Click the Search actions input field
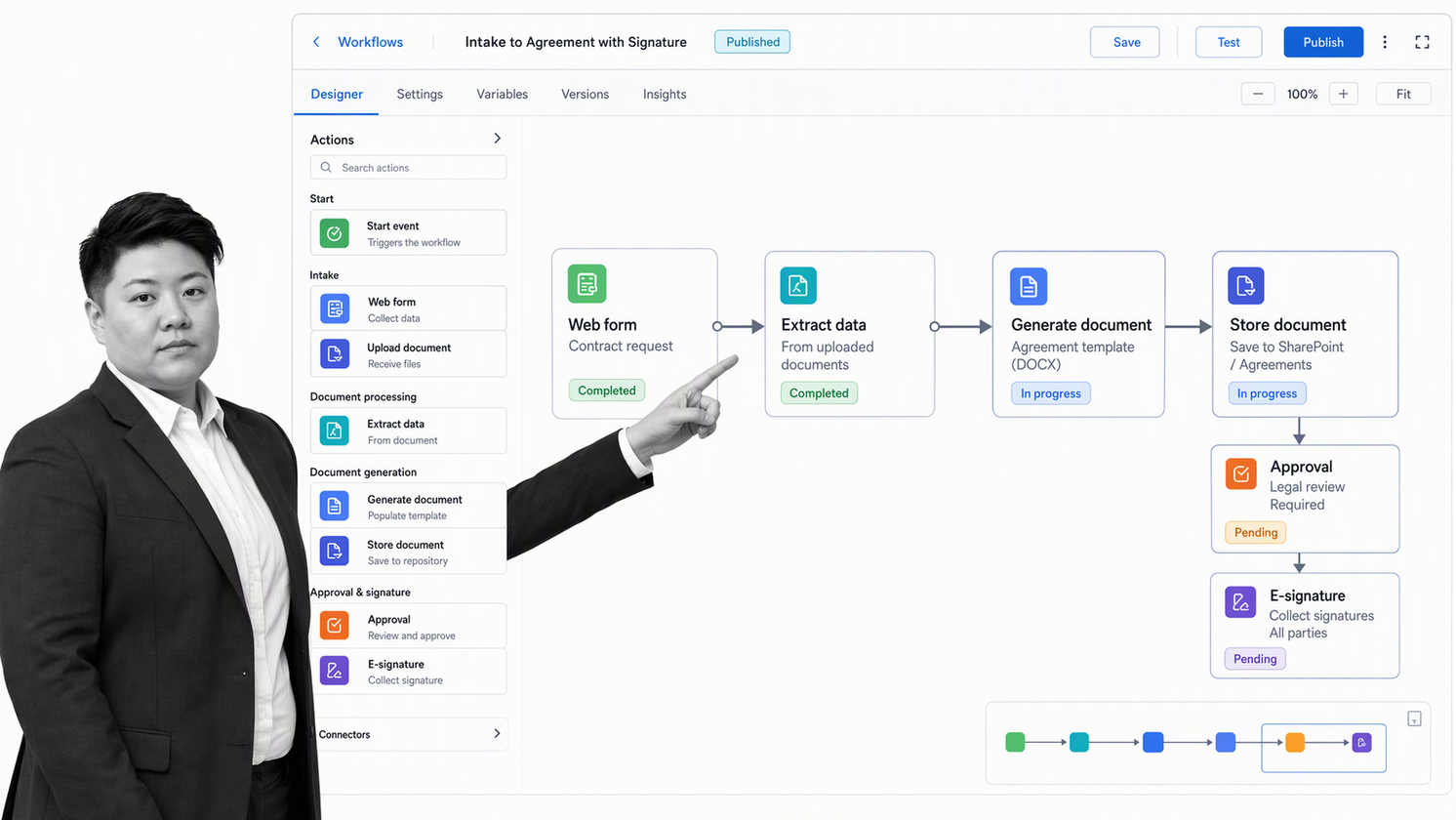 [409, 168]
